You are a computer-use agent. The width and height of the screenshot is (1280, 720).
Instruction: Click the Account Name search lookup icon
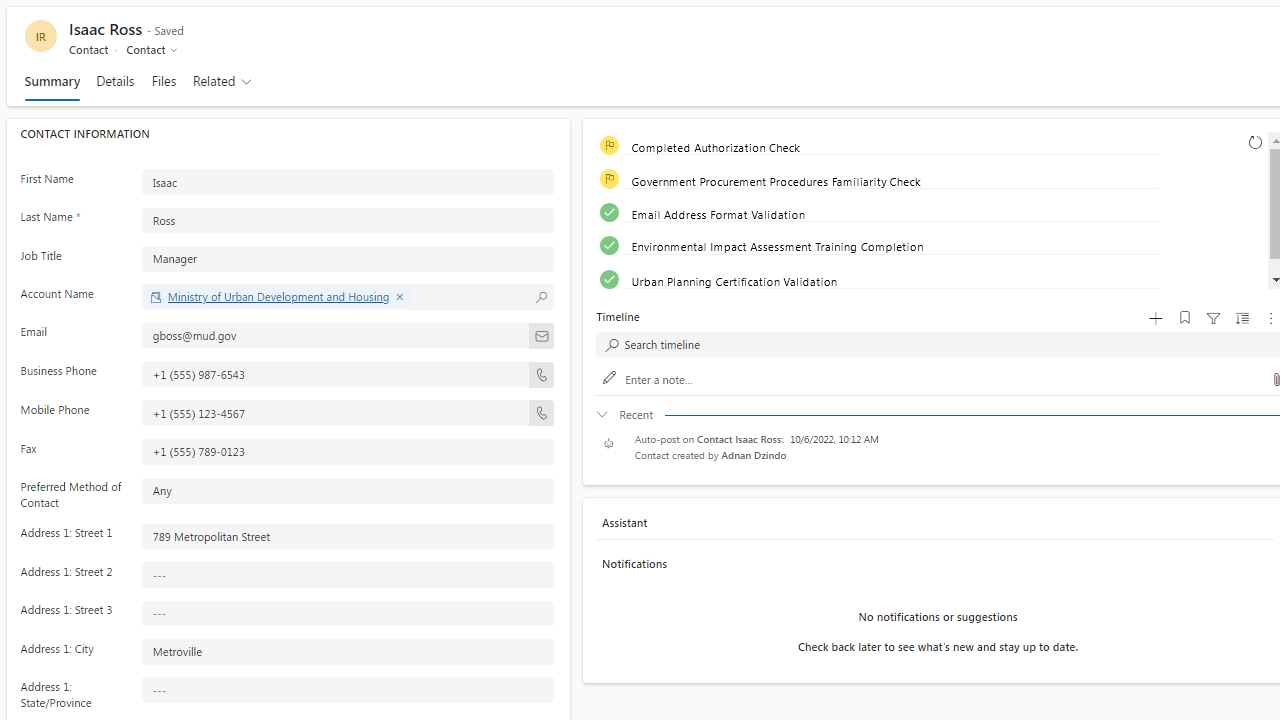[x=541, y=297]
